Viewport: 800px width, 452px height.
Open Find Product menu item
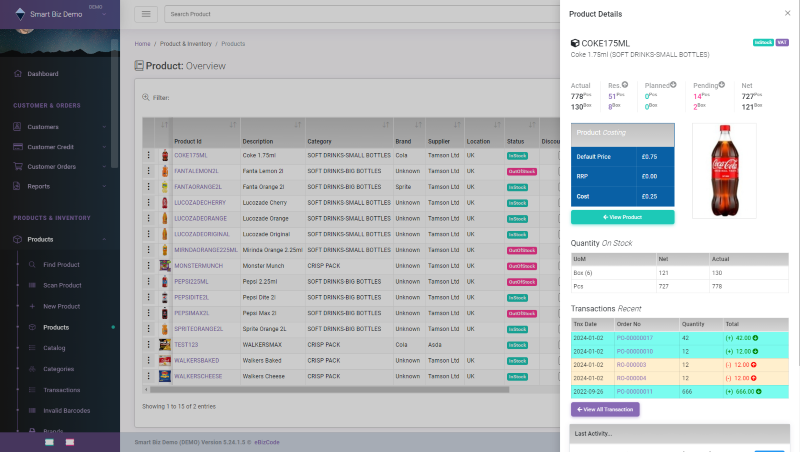[x=61, y=265]
